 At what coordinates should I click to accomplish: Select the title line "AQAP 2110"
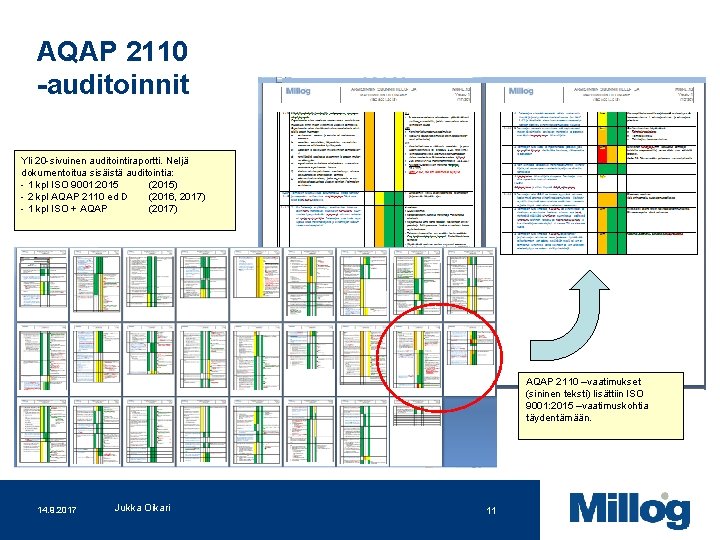point(112,51)
